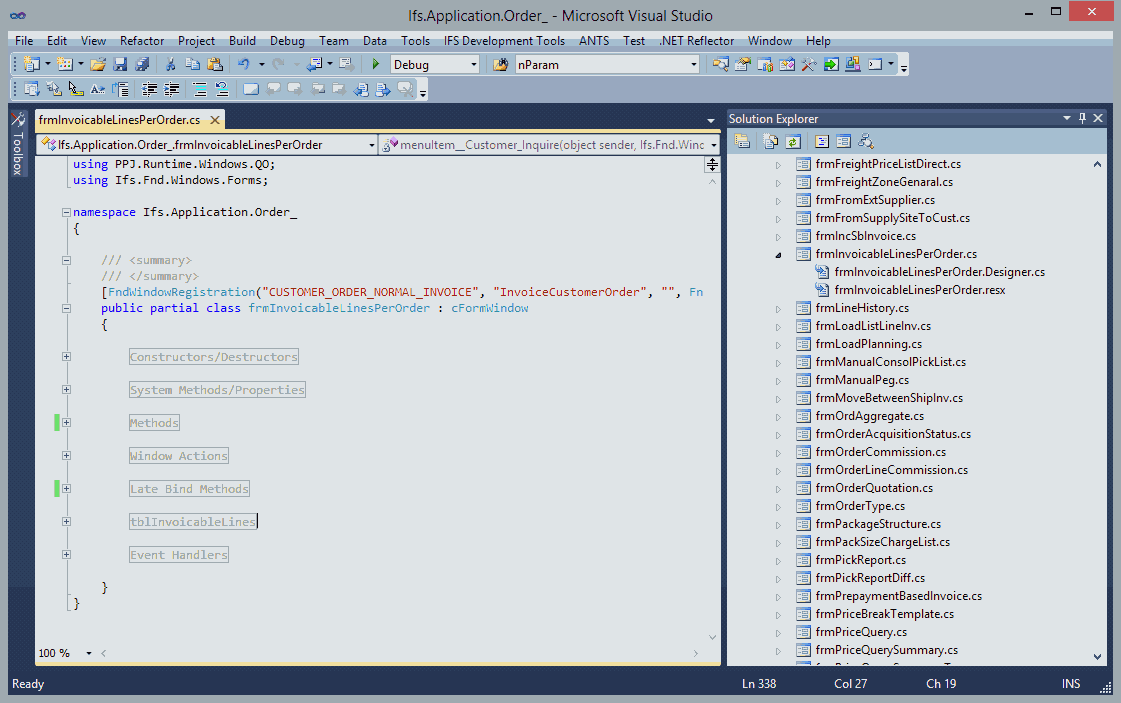This screenshot has width=1121, height=703.
Task: Click the Open File folder icon
Action: coord(98,64)
